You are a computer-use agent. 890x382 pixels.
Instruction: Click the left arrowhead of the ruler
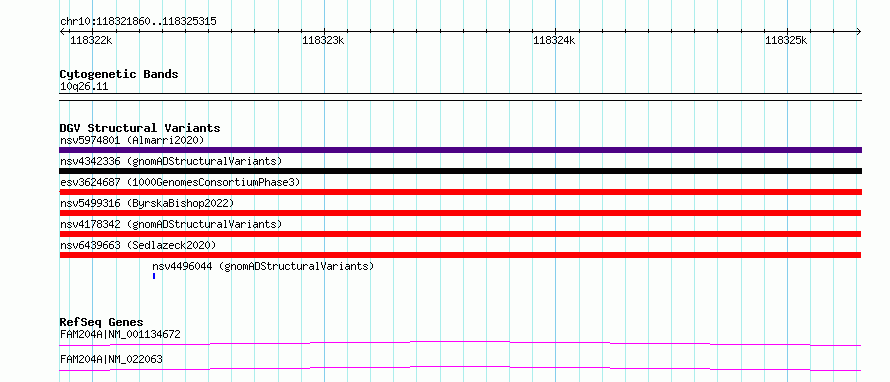[62, 32]
